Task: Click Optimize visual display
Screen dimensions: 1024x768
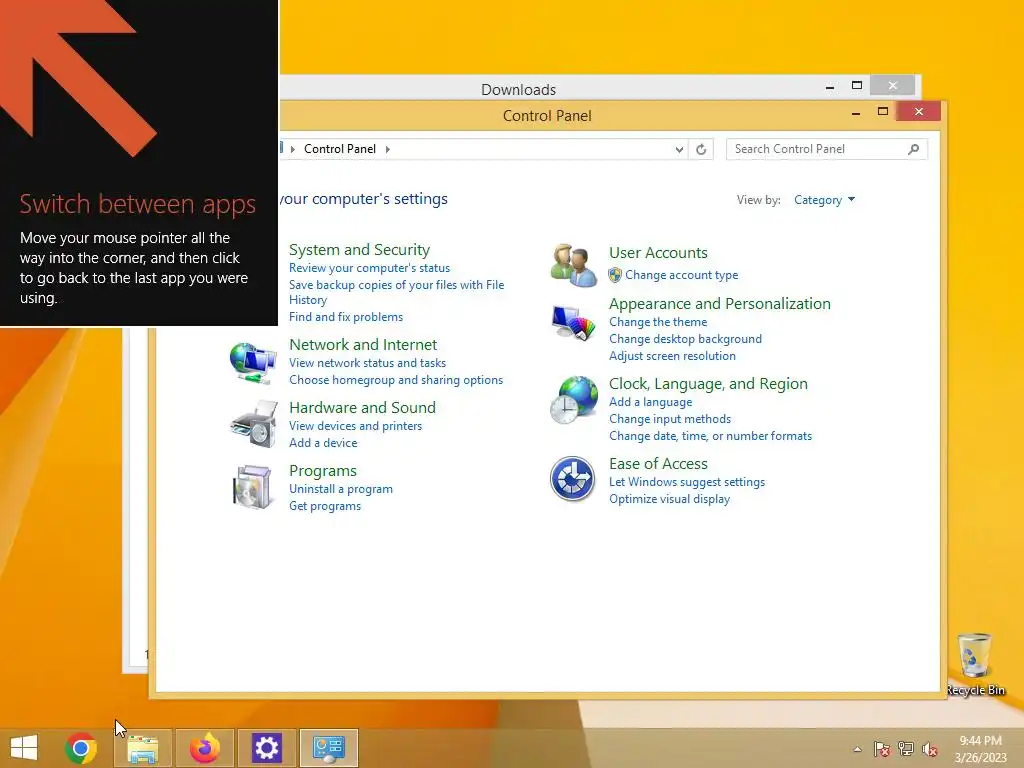Action: [x=669, y=499]
